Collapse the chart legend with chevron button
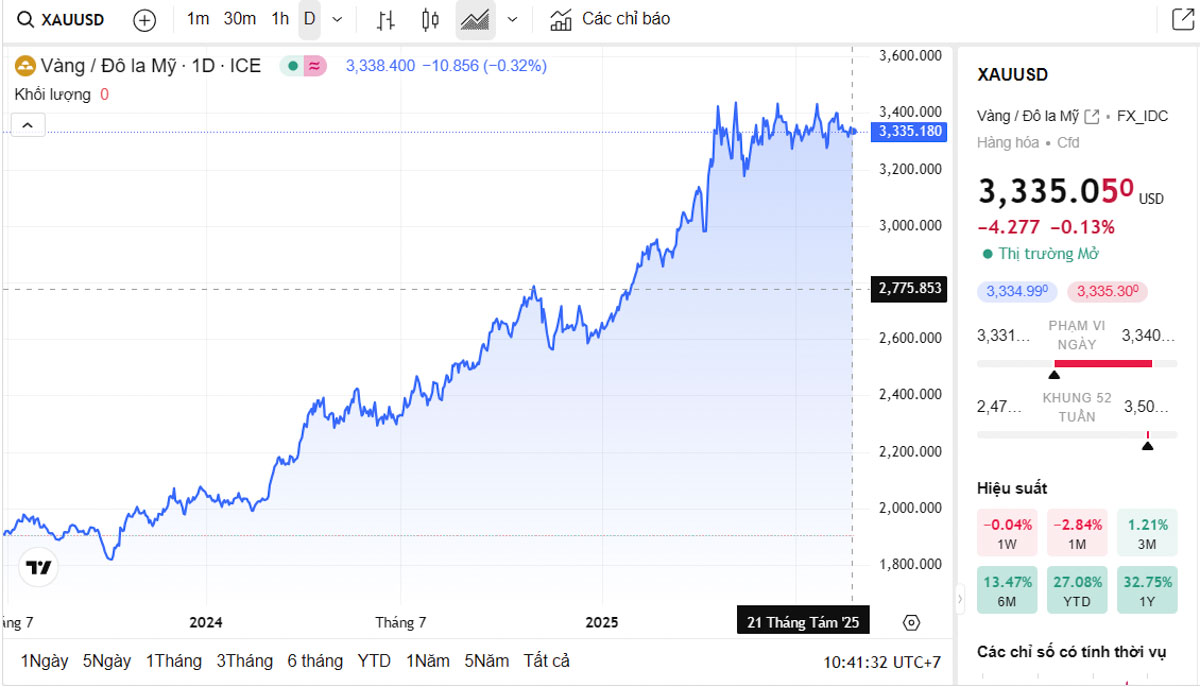 28,125
